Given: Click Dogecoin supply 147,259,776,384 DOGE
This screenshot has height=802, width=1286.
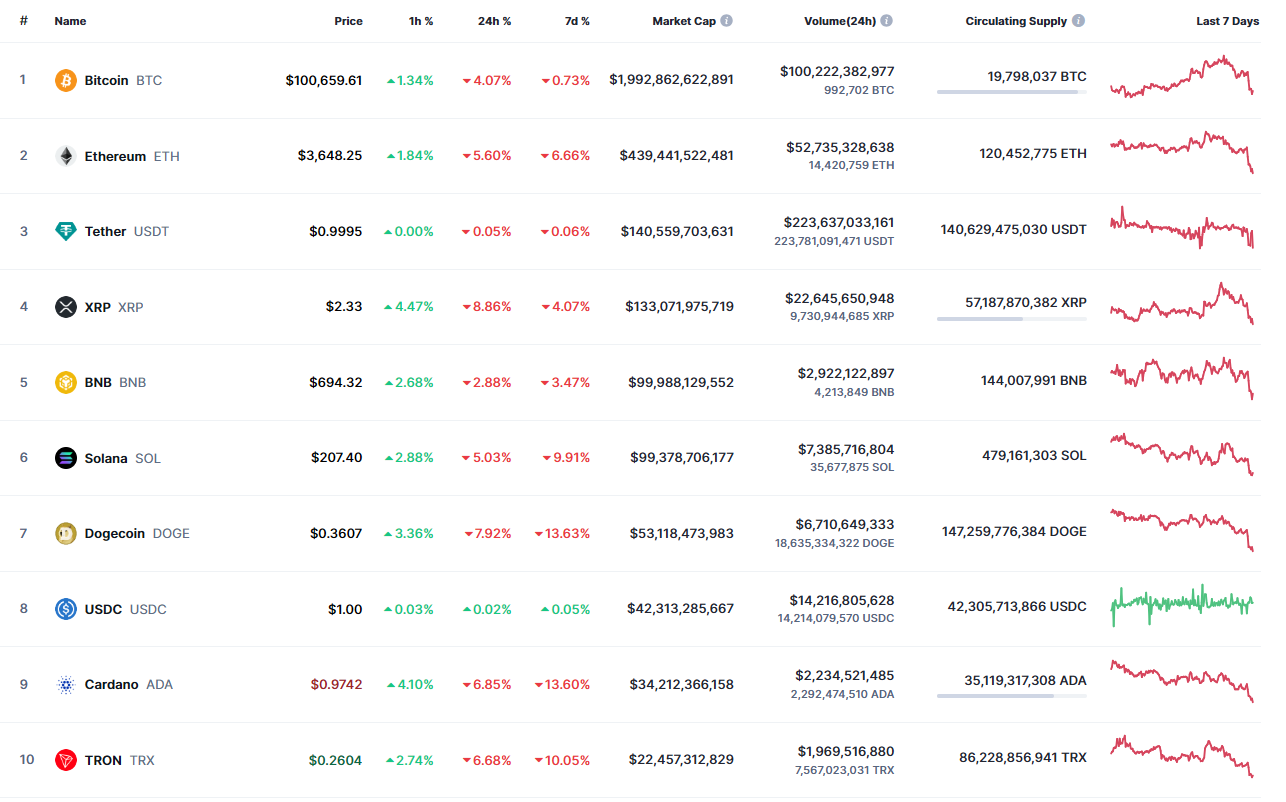Looking at the screenshot, I should 1014,532.
